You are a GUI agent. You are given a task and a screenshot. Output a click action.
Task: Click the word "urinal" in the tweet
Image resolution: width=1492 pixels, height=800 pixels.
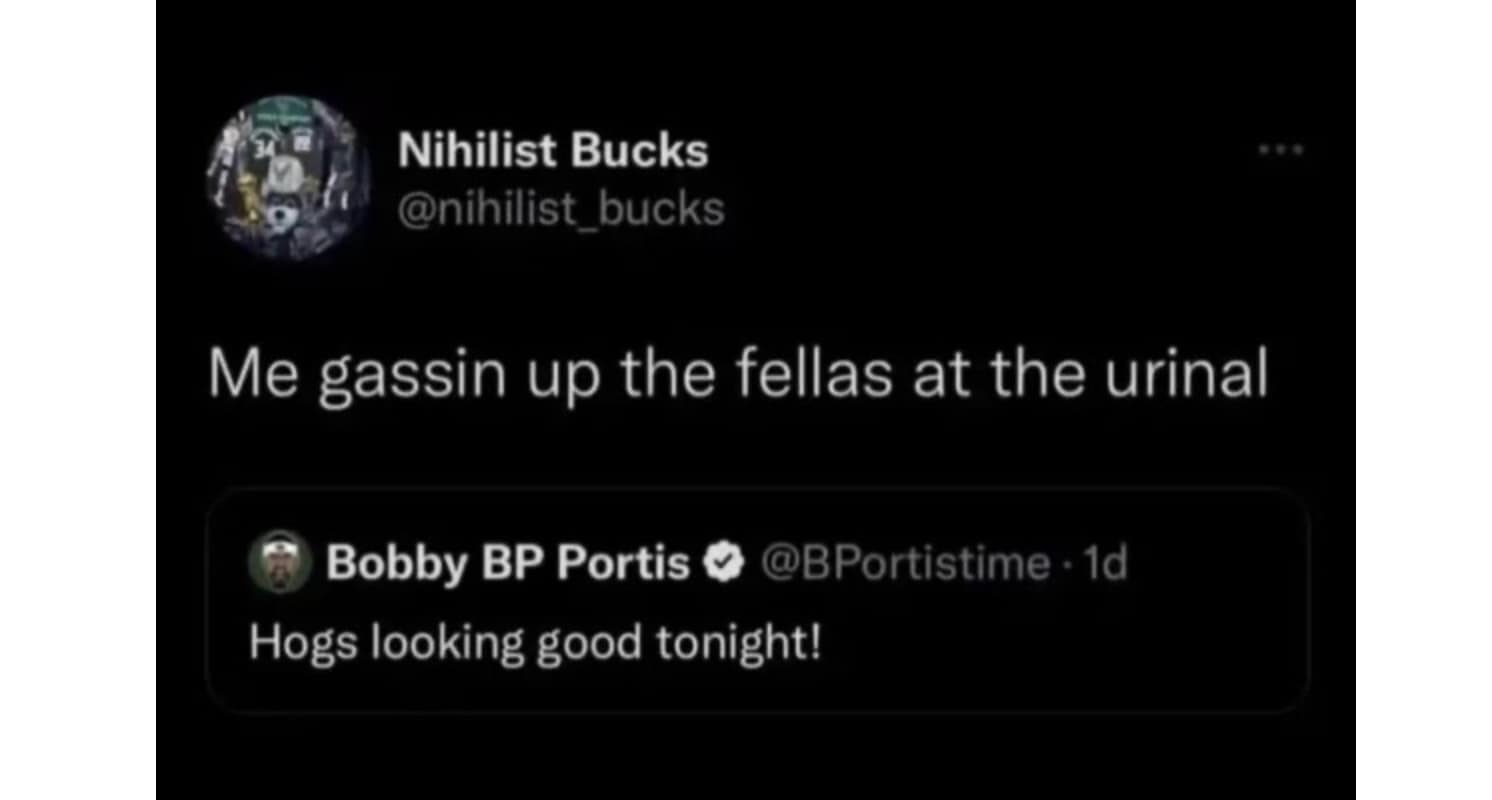point(1207,377)
